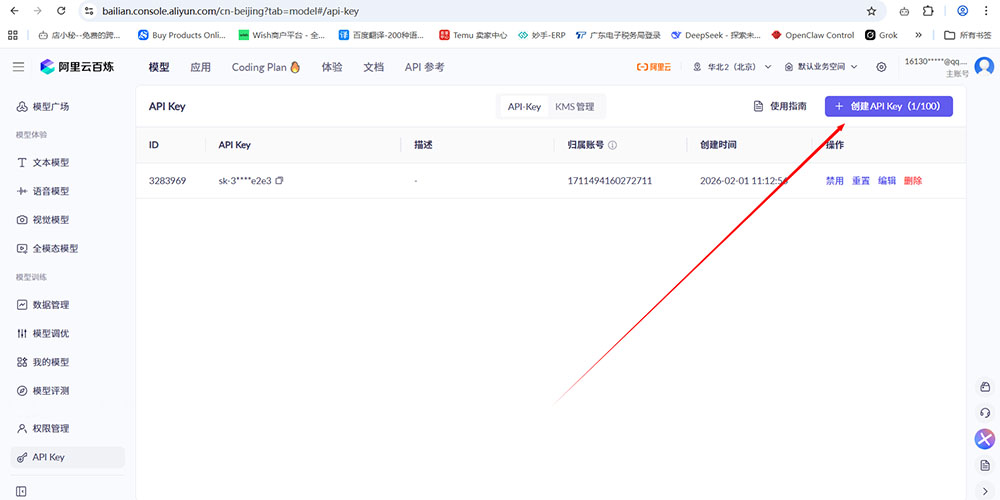This screenshot has height=500, width=1000.
Task: Bookmark the page with the star icon
Action: tap(871, 11)
